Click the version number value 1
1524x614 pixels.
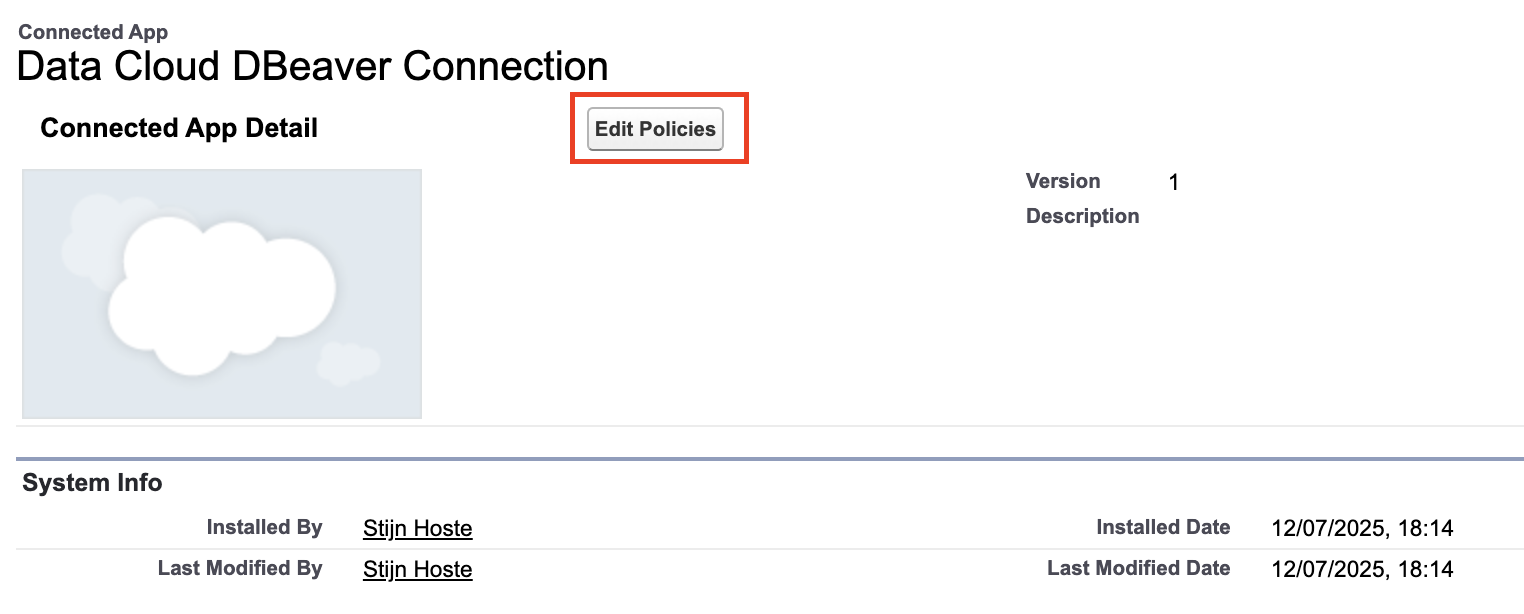coord(1174,183)
